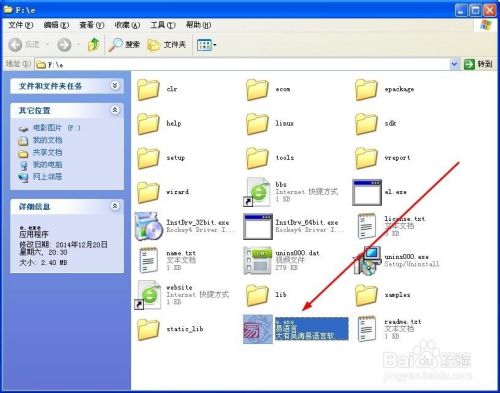This screenshot has height=393, width=500.
Task: Open the clr folder
Action: coord(148,89)
